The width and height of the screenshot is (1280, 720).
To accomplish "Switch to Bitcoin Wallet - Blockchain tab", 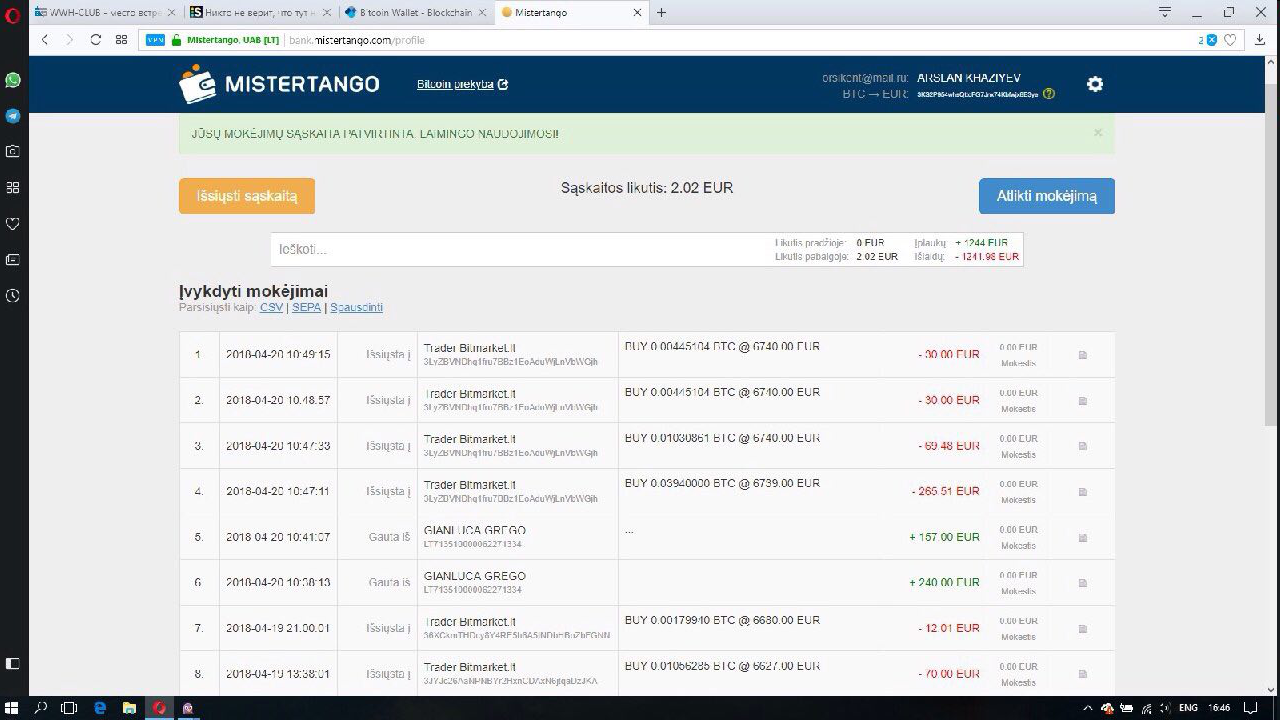I will pos(416,12).
